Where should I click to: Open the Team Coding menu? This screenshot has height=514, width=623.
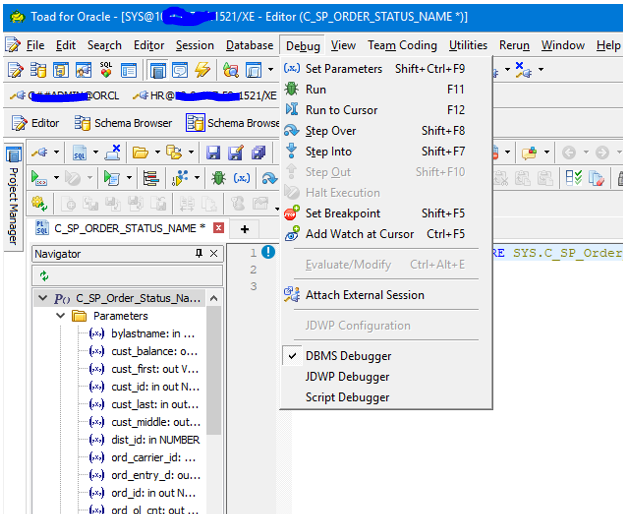click(x=402, y=45)
